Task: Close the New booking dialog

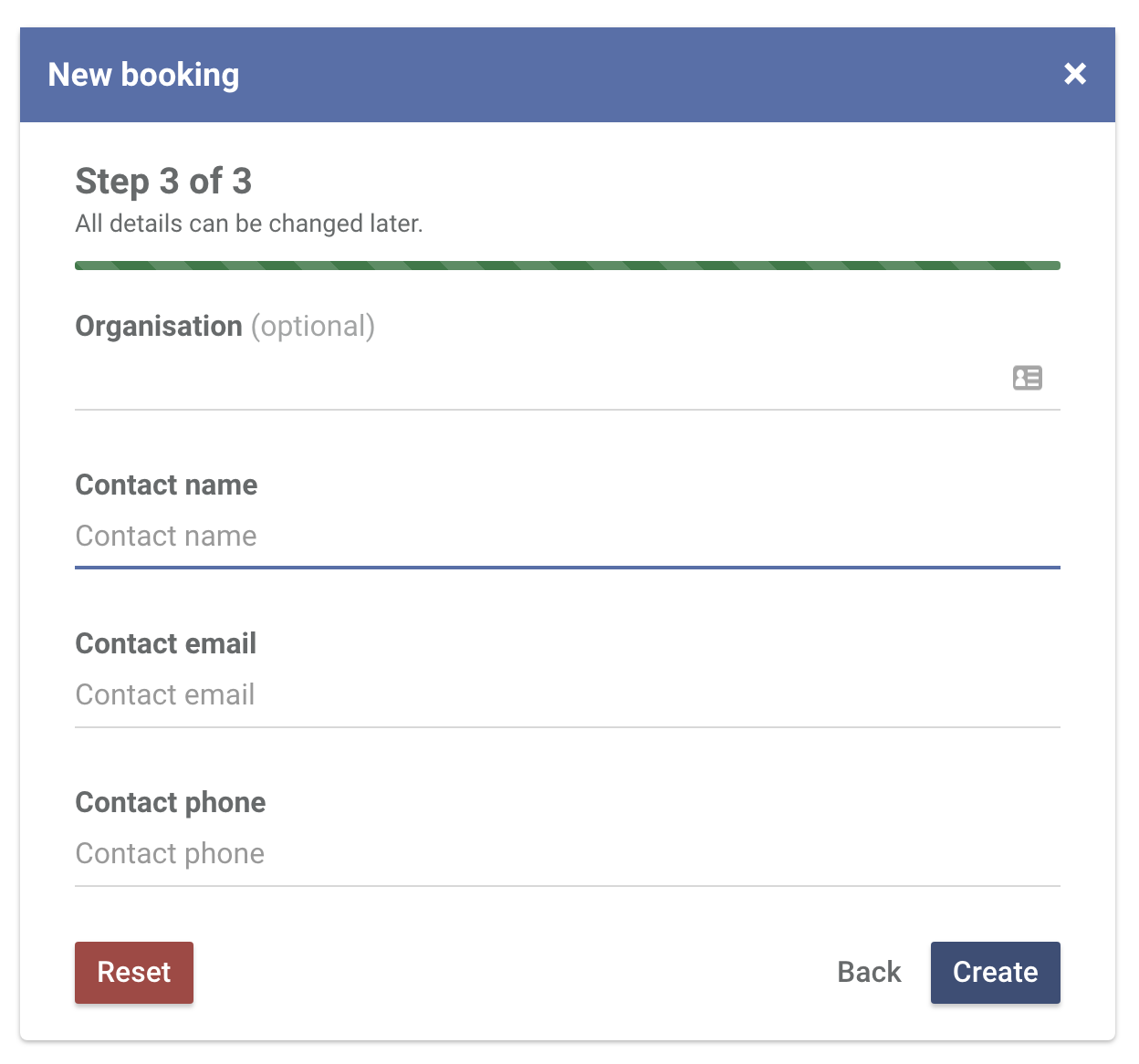Action: (x=1075, y=74)
